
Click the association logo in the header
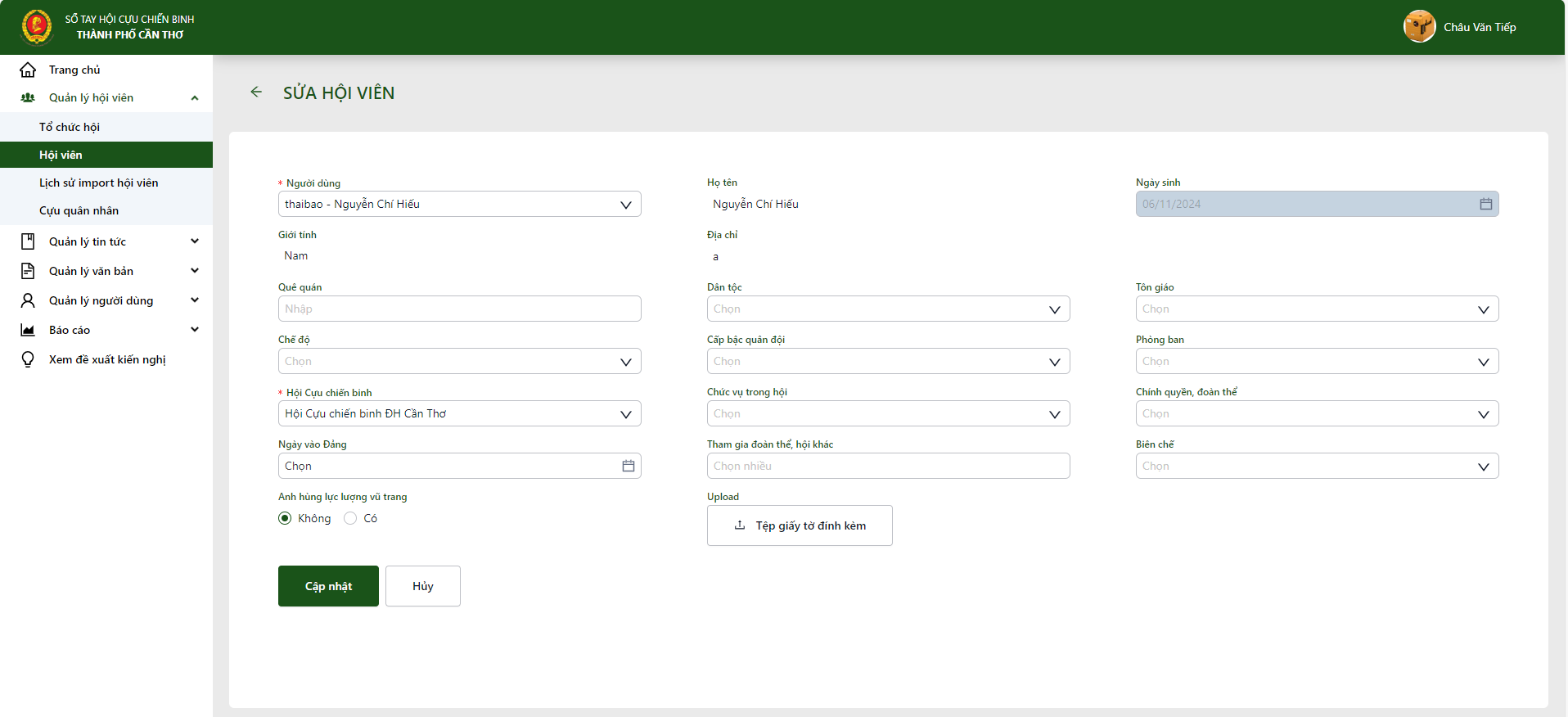[x=37, y=26]
